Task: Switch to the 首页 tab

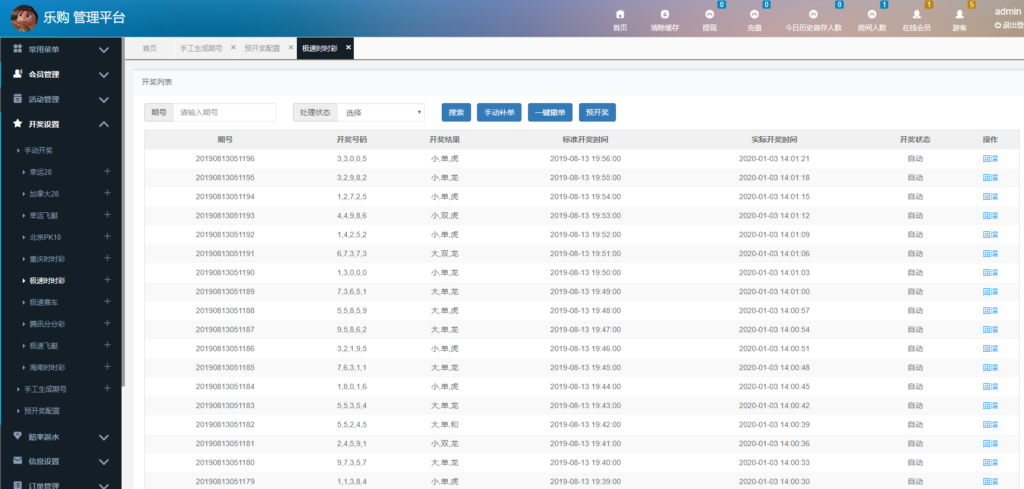Action: click(150, 48)
